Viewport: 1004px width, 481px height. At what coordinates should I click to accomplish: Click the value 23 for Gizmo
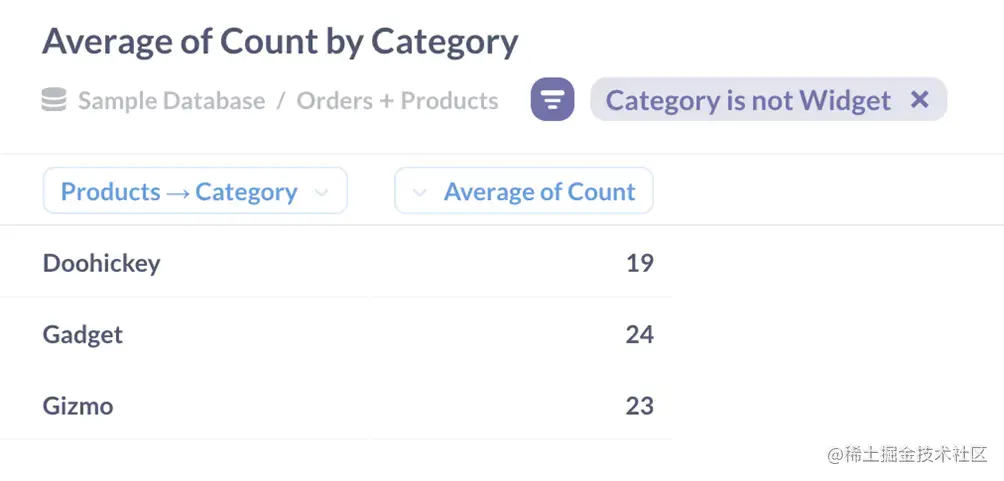pyautogui.click(x=639, y=406)
